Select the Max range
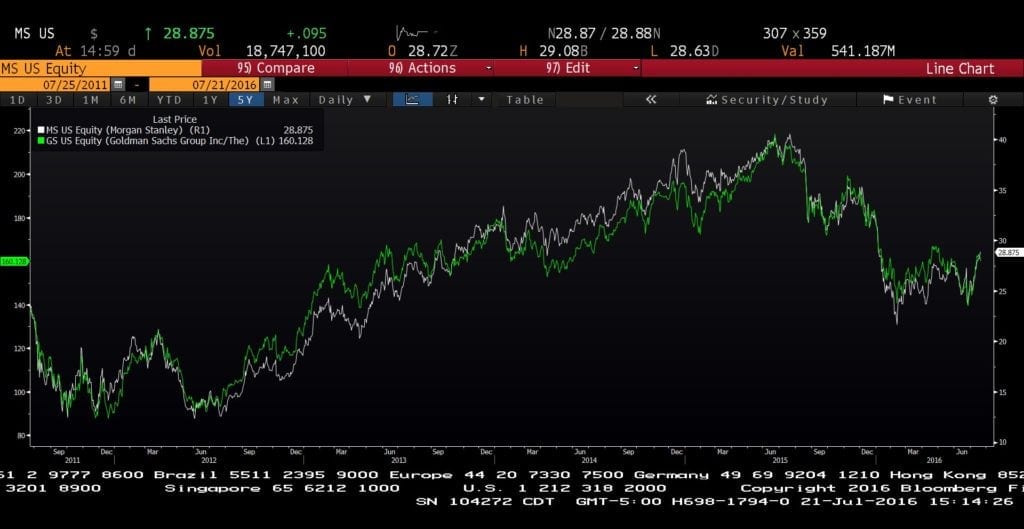 tap(286, 100)
